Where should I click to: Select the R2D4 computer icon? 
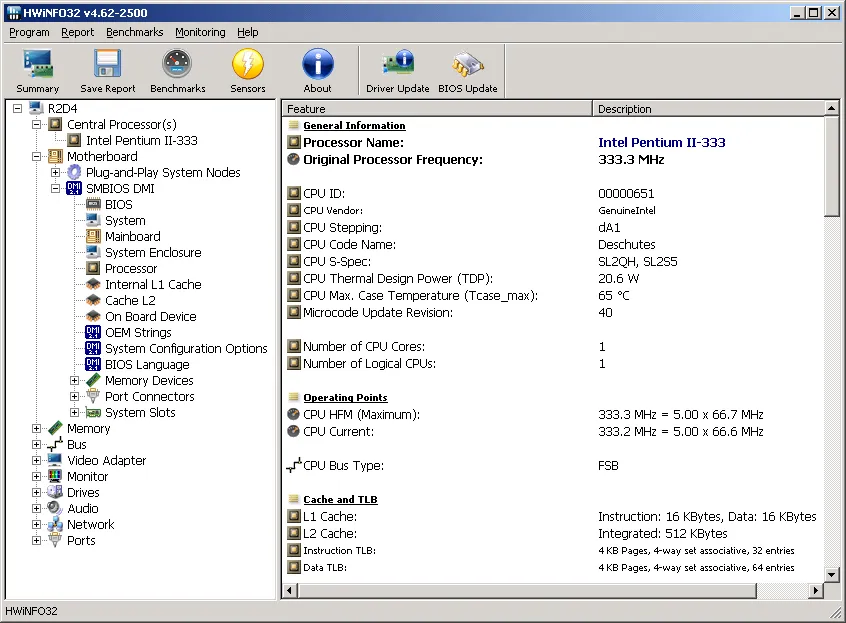pos(36,108)
